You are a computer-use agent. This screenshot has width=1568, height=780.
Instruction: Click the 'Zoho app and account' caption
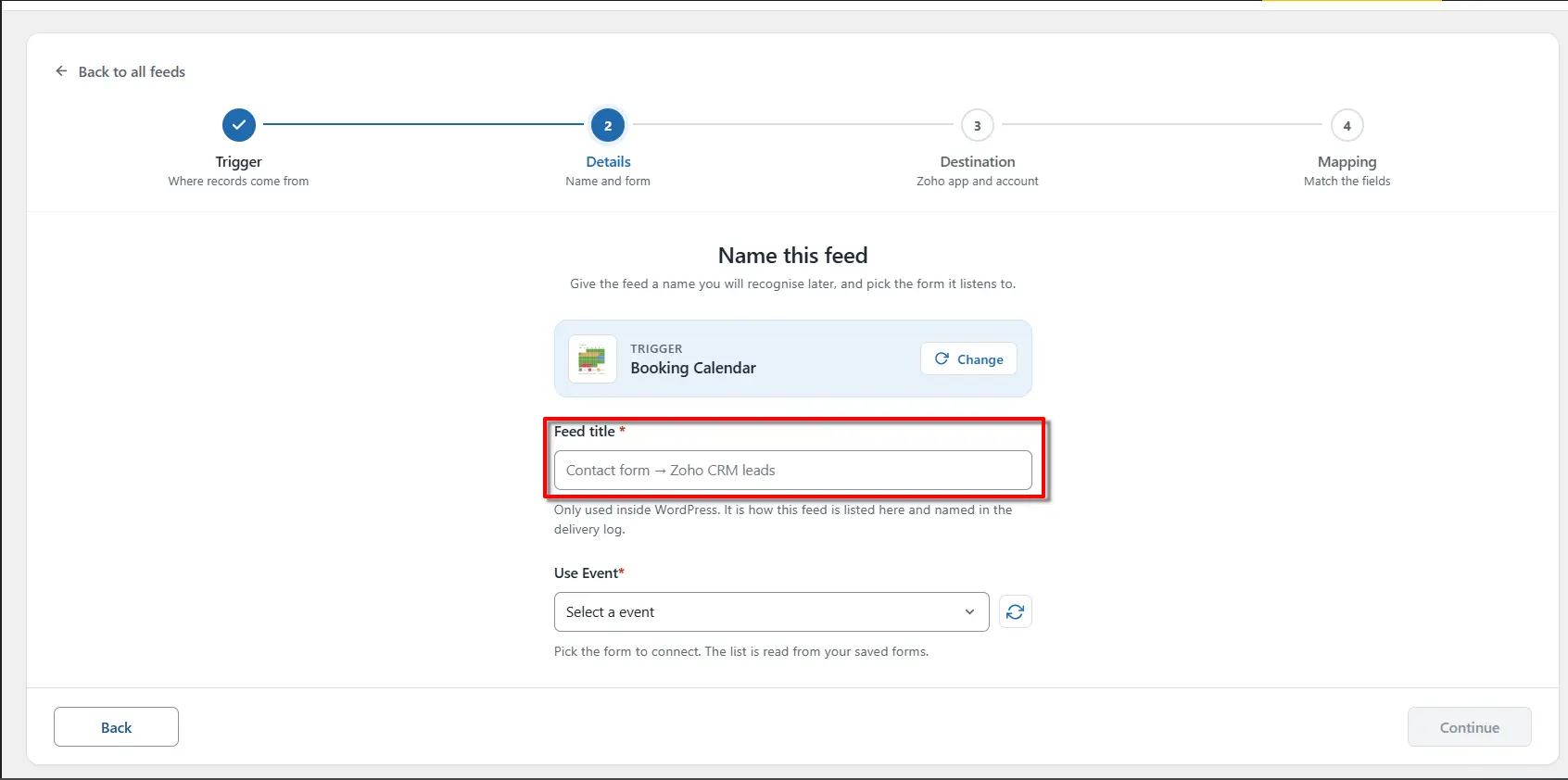978,182
